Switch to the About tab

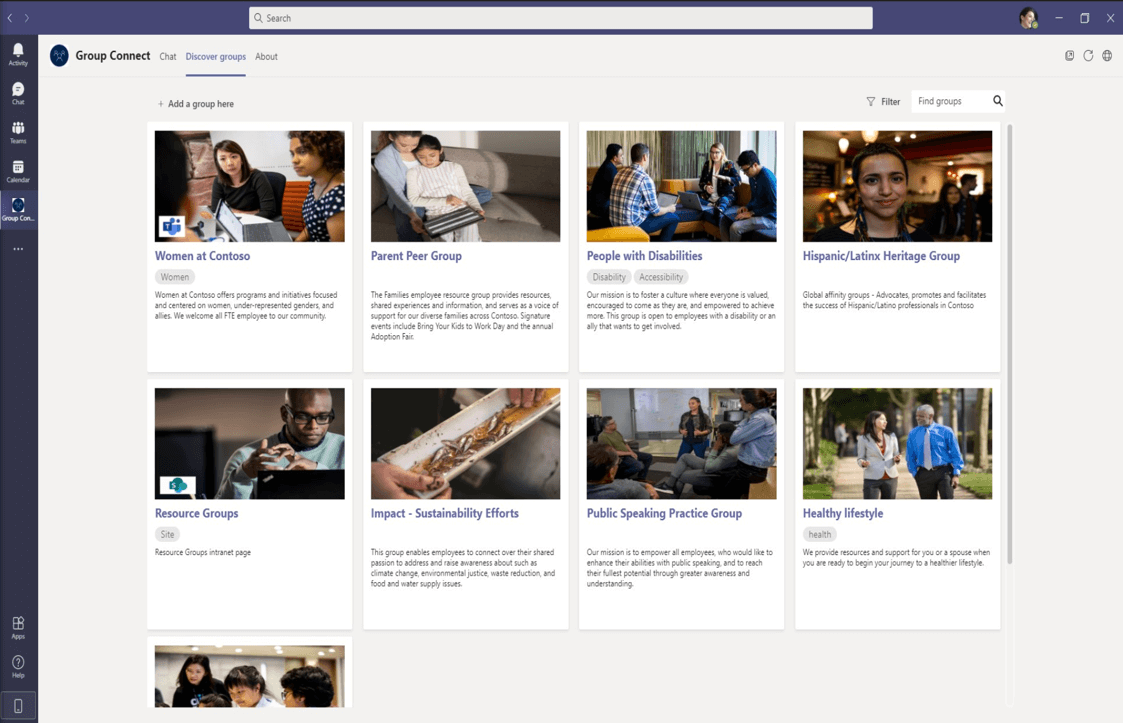point(266,57)
